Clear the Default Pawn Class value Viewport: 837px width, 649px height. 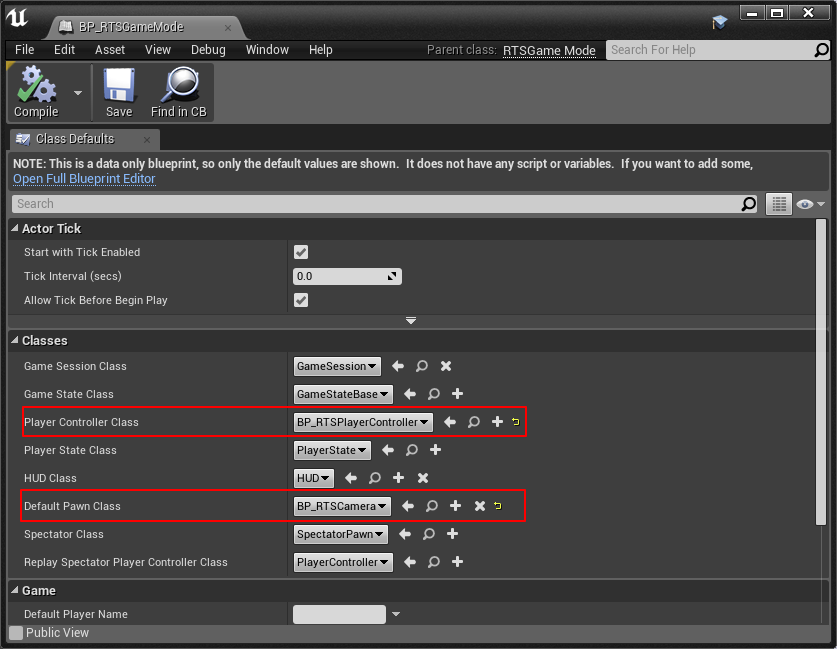[480, 506]
